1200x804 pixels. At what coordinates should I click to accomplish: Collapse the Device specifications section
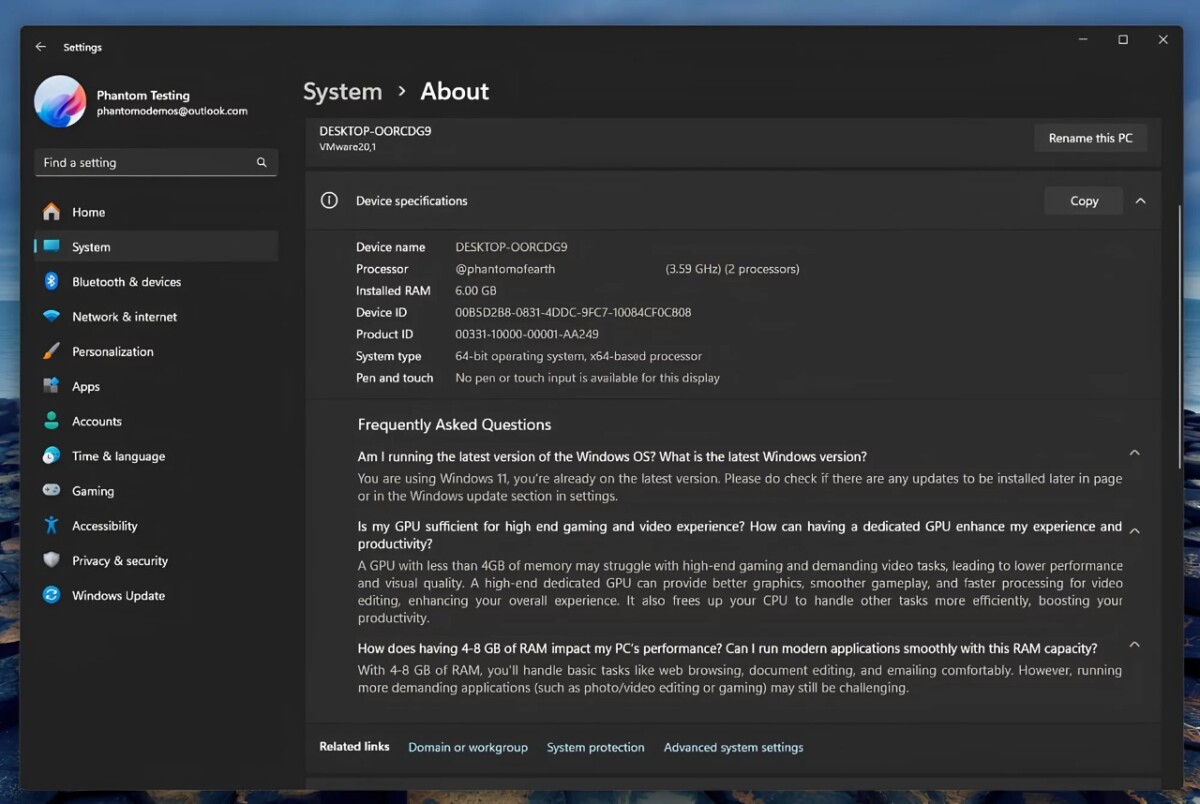coord(1140,200)
